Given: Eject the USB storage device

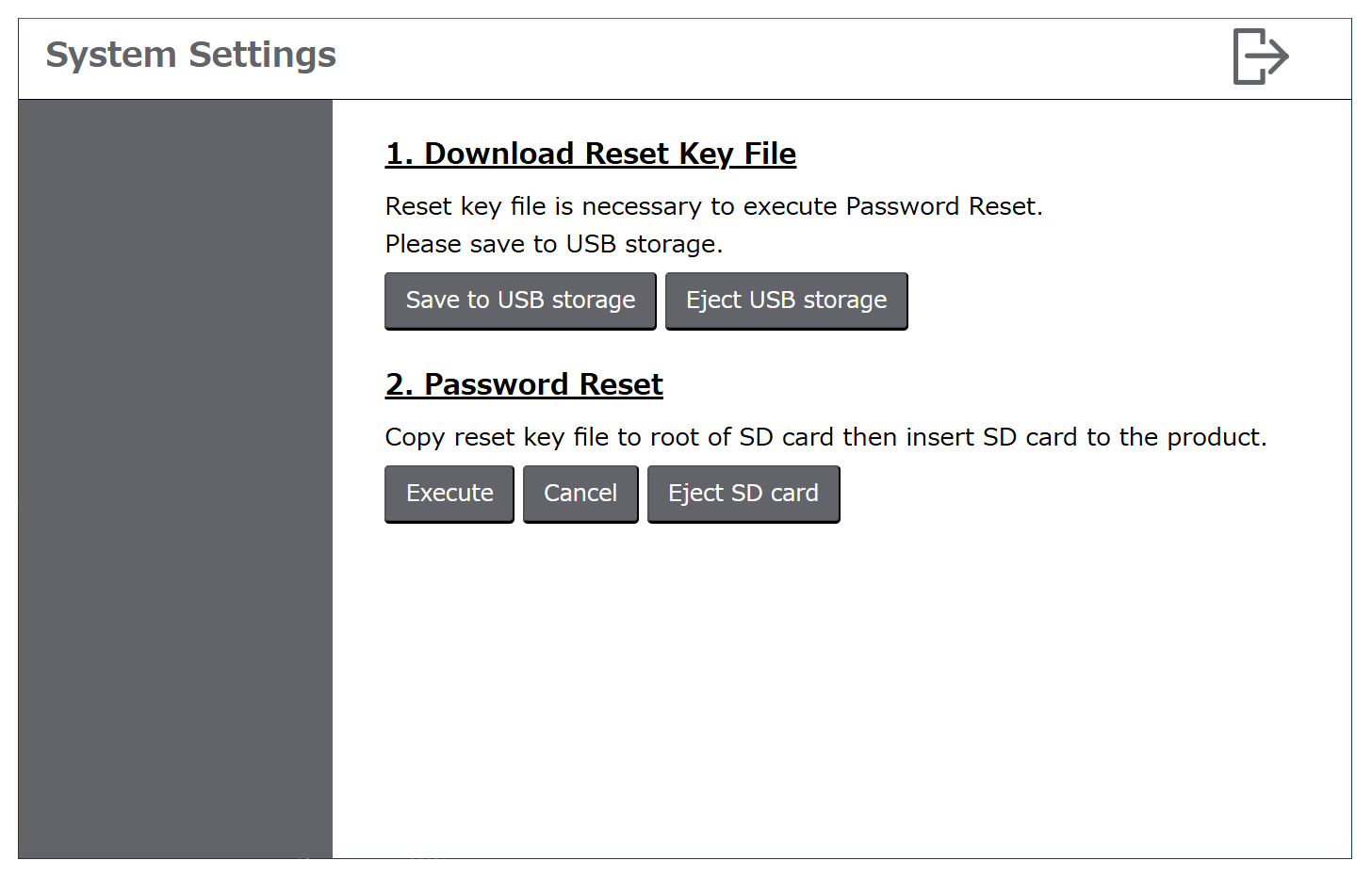Looking at the screenshot, I should tap(786, 301).
